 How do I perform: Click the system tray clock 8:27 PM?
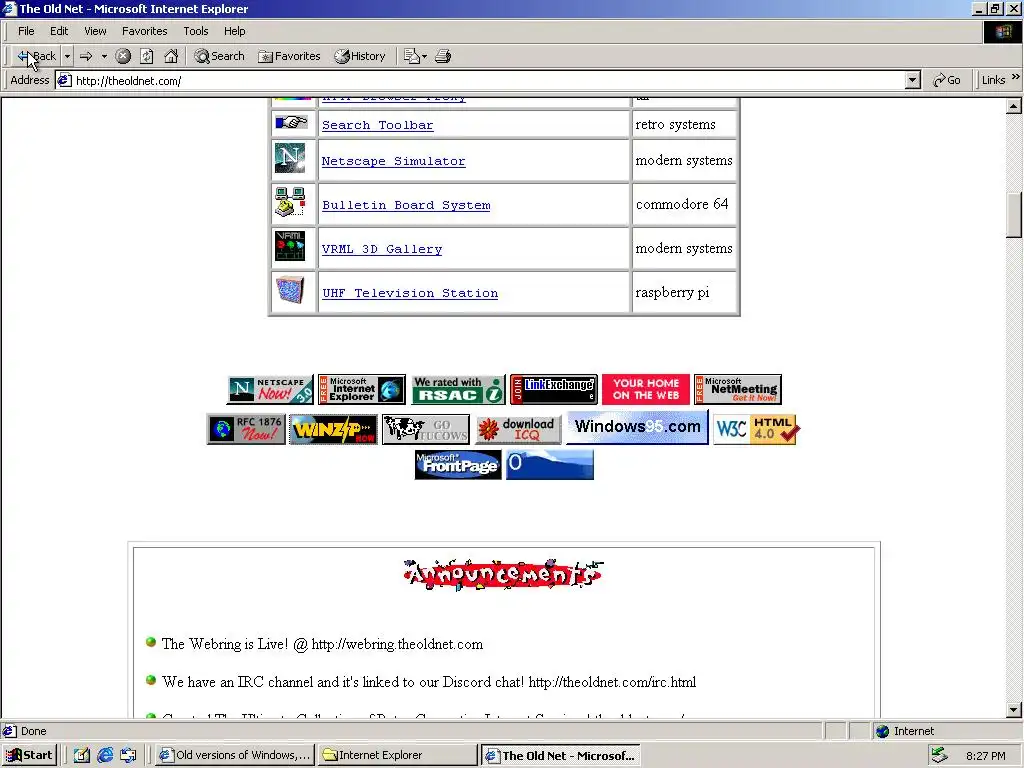tap(985, 756)
